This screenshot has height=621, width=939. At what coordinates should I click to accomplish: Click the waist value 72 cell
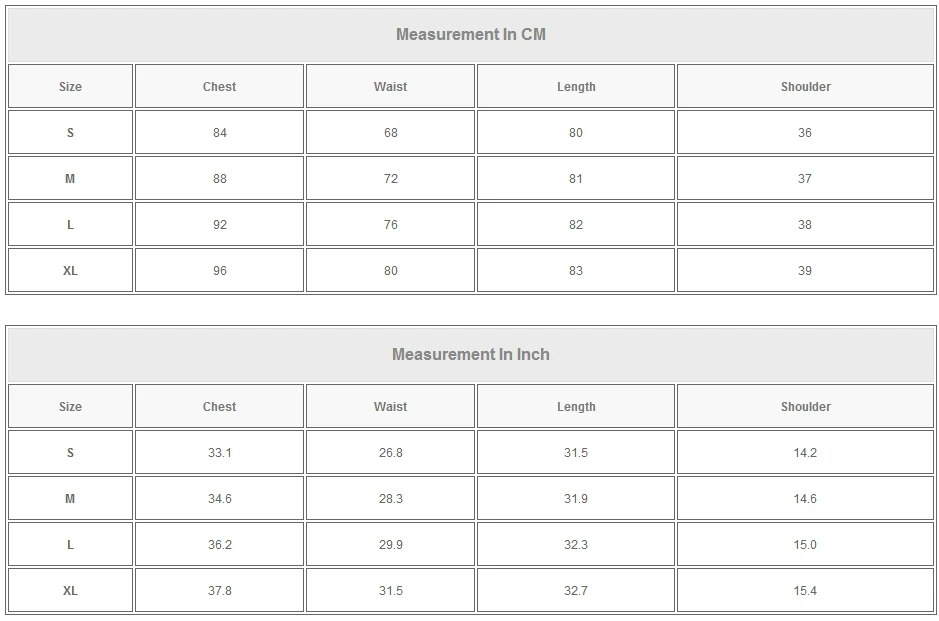390,179
